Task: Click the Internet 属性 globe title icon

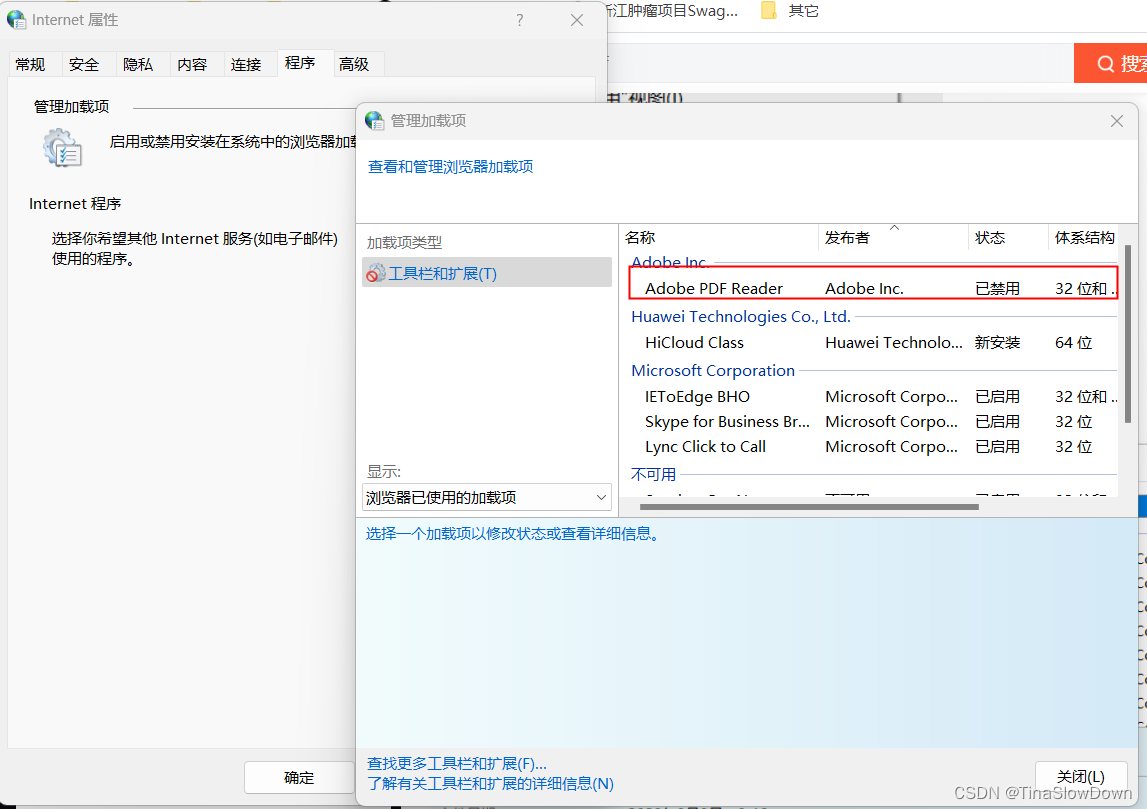Action: click(16, 20)
